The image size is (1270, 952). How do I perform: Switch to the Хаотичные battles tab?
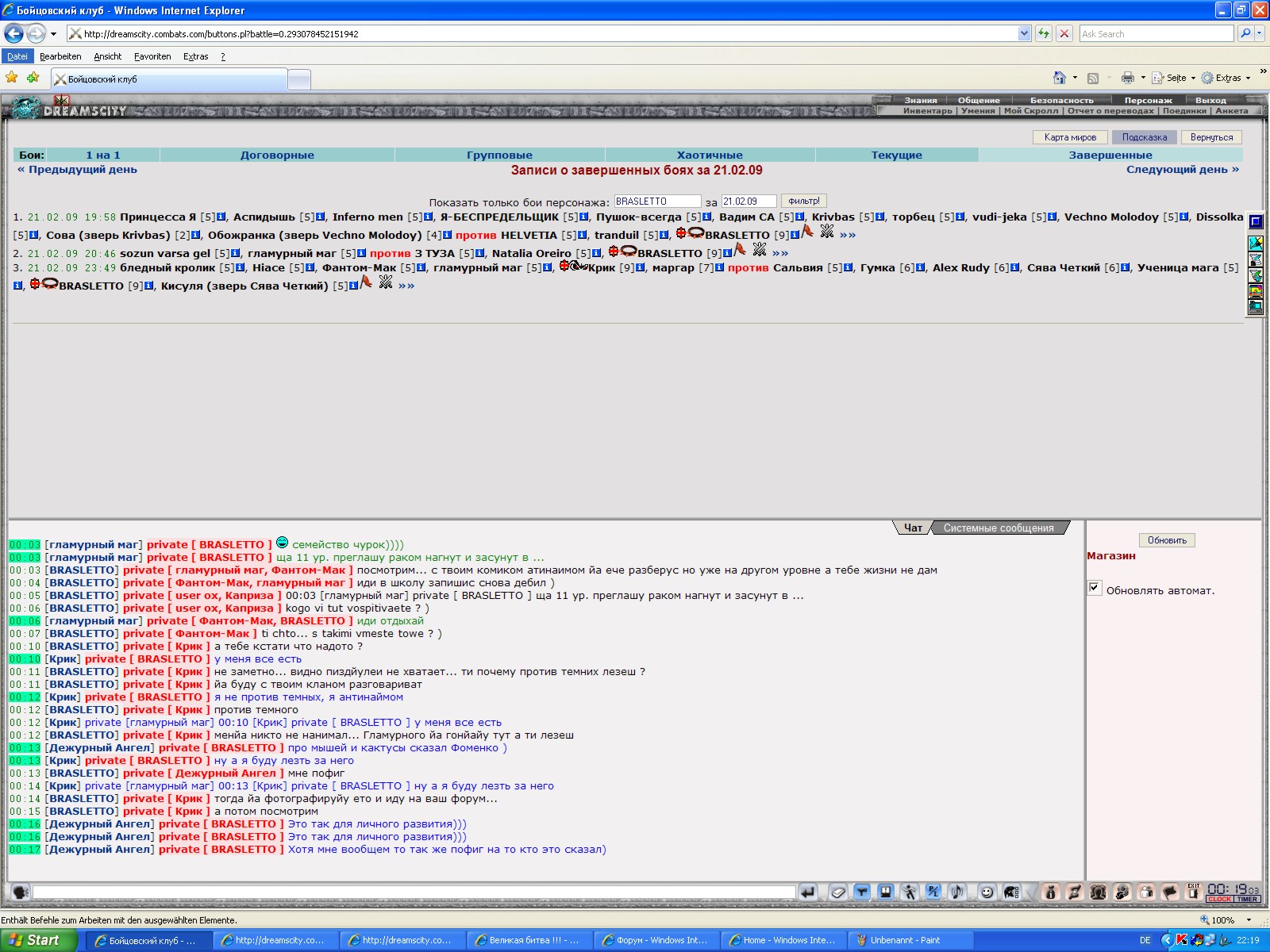pos(710,155)
